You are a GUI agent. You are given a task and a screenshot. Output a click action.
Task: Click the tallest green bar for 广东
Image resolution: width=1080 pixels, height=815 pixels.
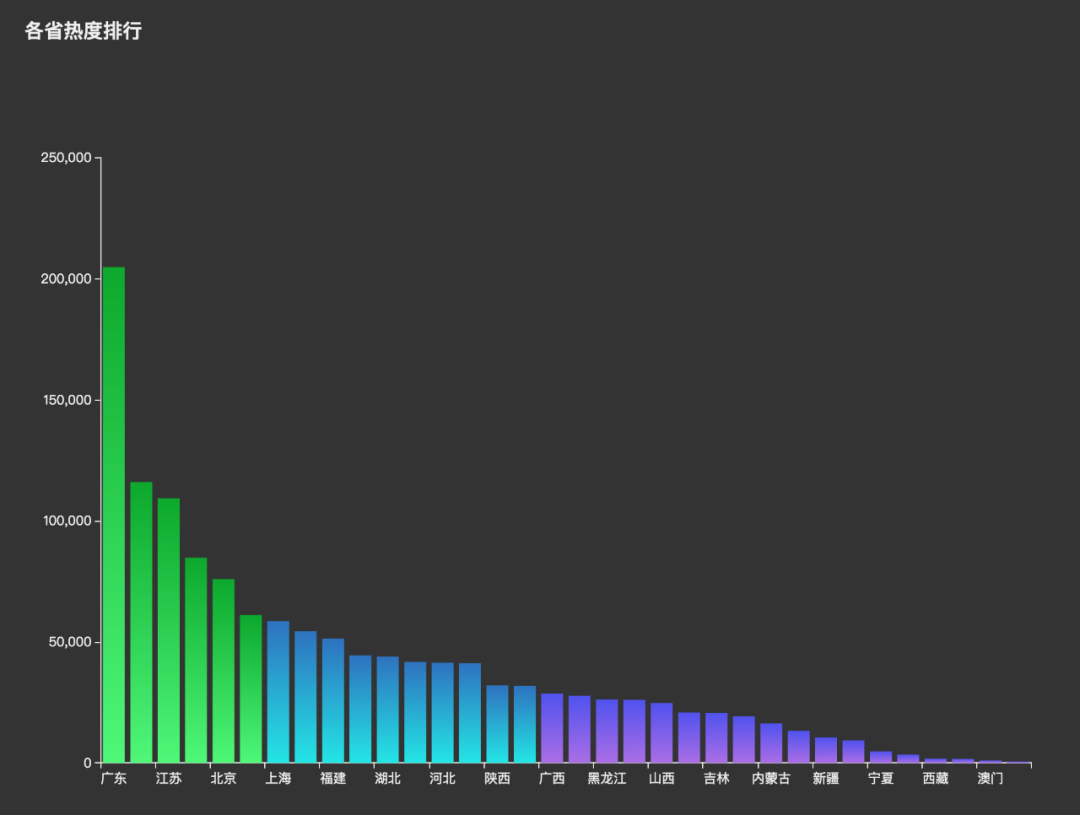114,515
